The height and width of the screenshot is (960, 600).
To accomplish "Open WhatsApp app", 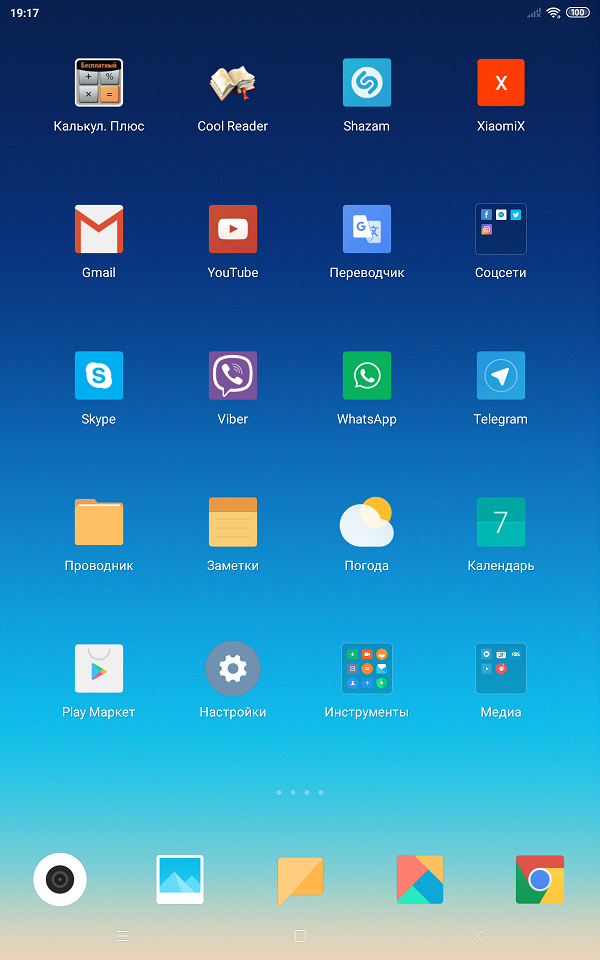I will (x=367, y=375).
